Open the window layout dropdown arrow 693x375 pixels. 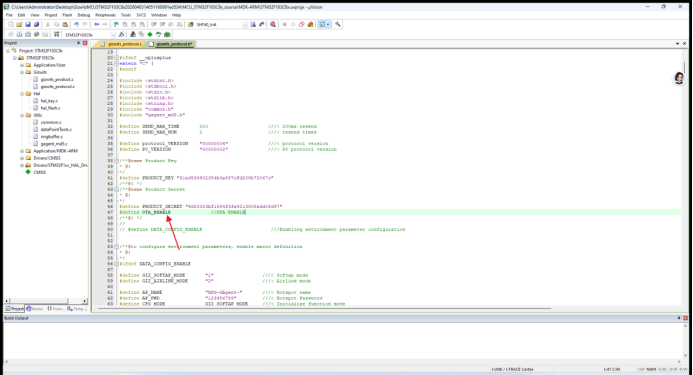[328, 24]
